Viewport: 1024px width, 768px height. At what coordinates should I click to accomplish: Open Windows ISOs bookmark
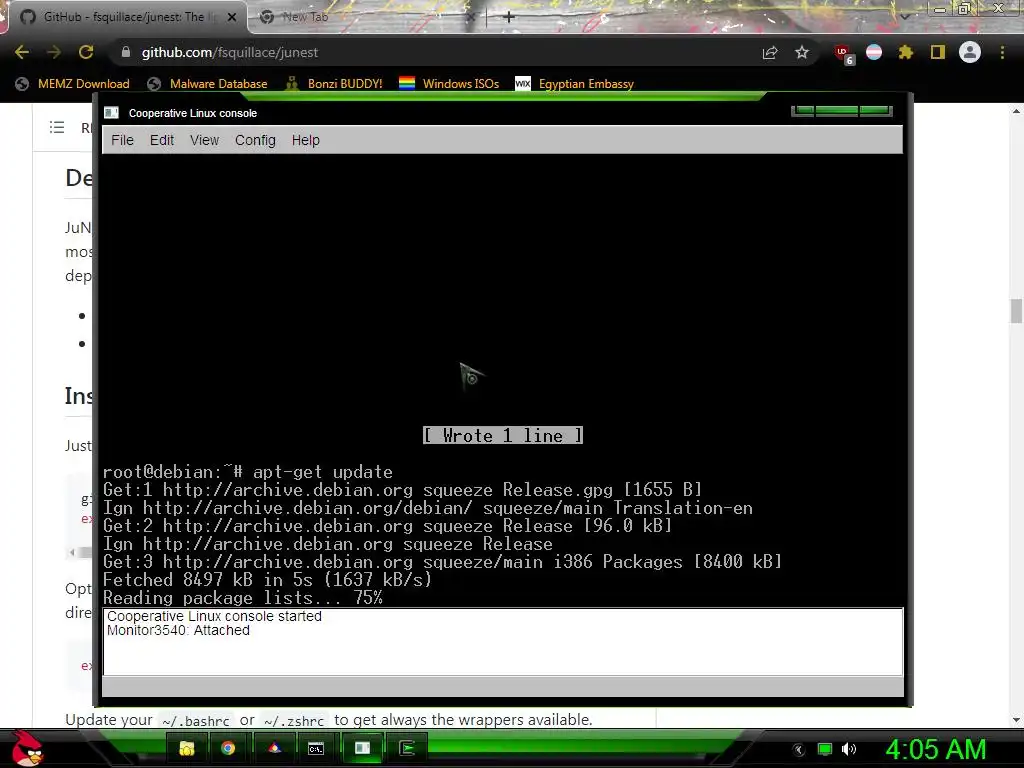tap(449, 84)
